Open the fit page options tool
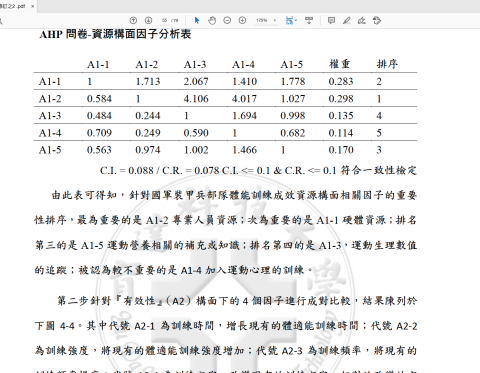 [x=291, y=20]
